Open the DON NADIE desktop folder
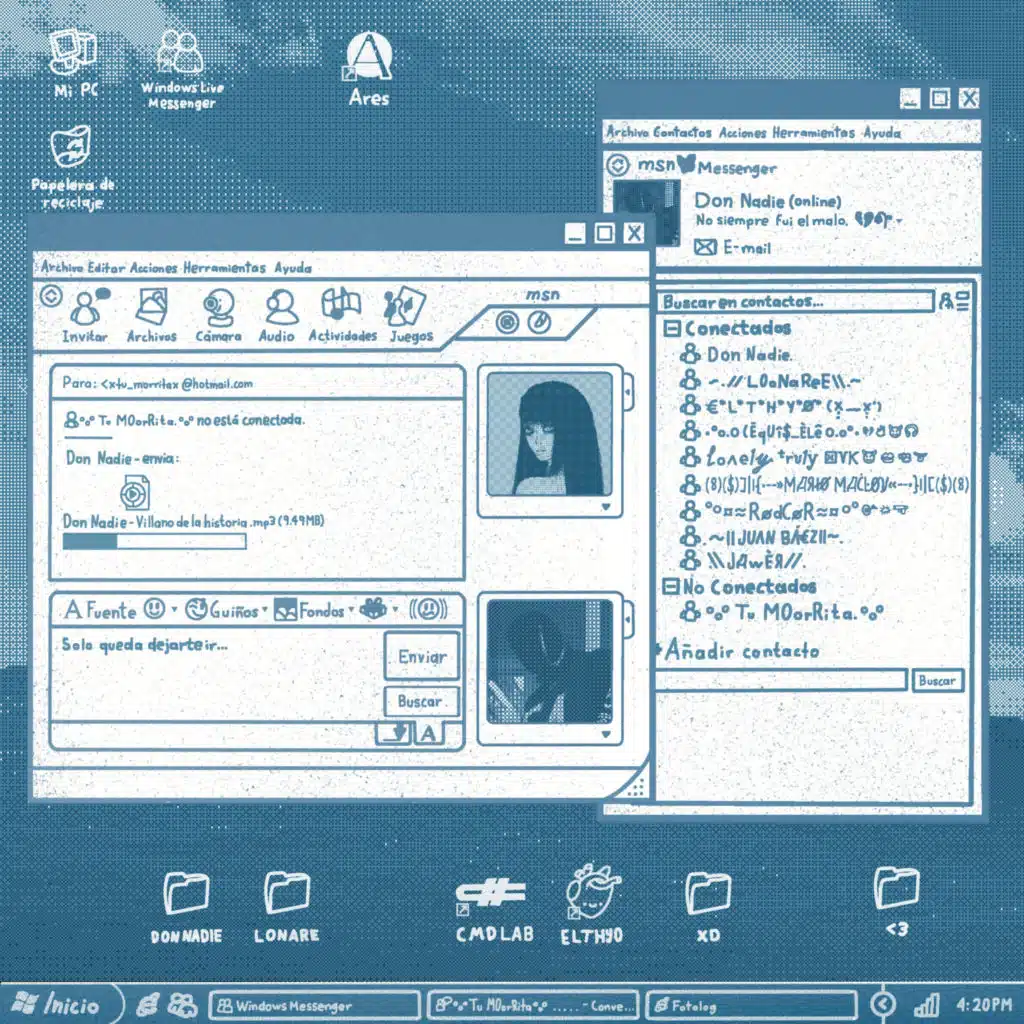The height and width of the screenshot is (1024, 1024). [186, 893]
